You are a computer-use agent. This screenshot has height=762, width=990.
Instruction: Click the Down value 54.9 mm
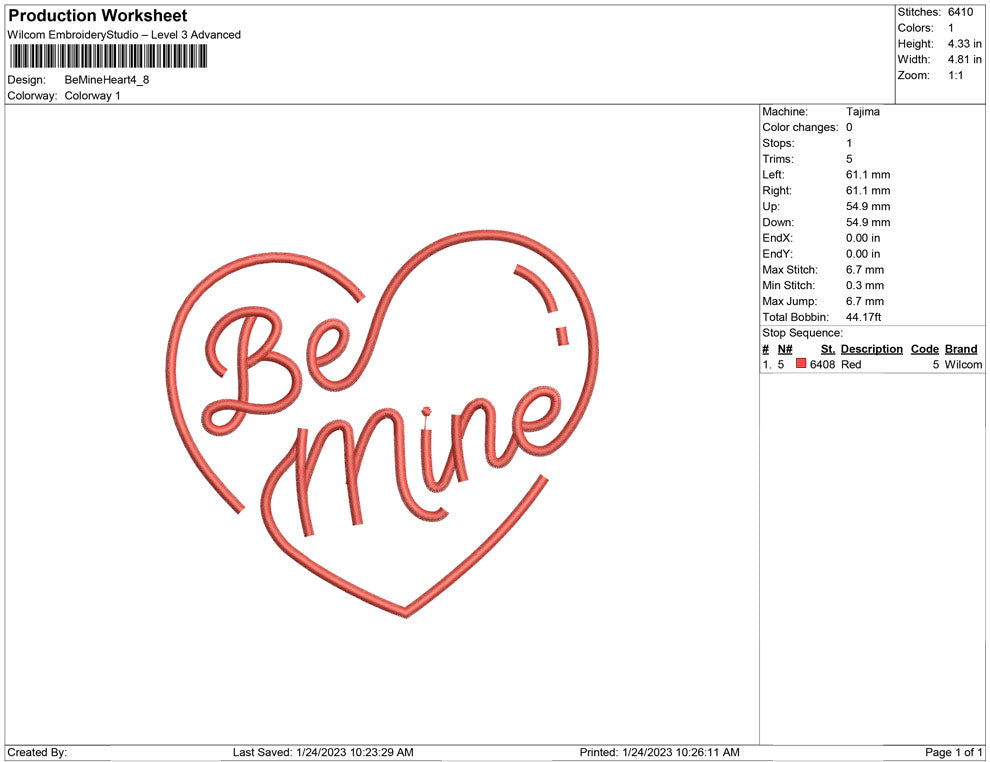[x=868, y=222]
